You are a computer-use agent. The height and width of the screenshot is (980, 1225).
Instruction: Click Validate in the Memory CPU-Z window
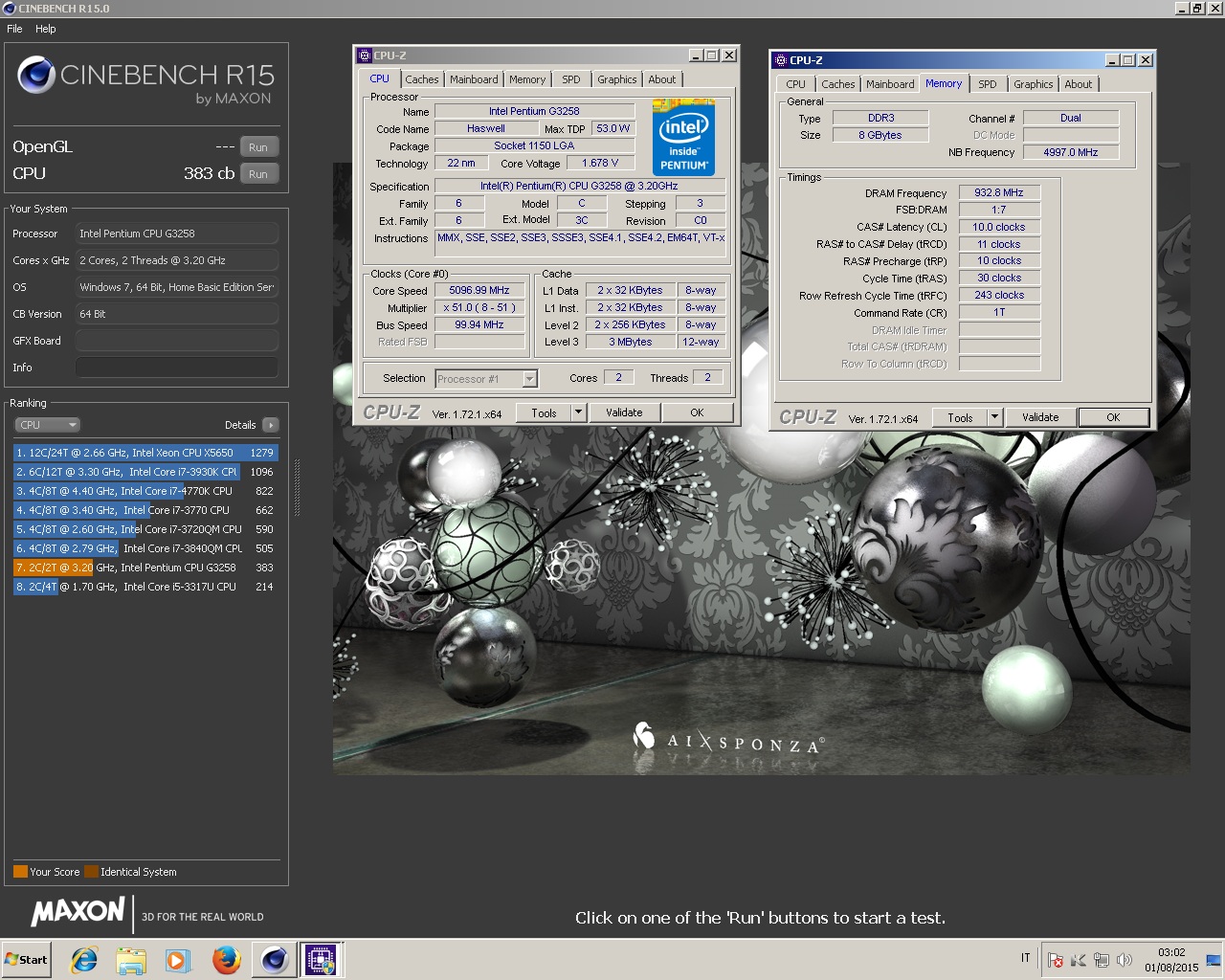click(1040, 417)
